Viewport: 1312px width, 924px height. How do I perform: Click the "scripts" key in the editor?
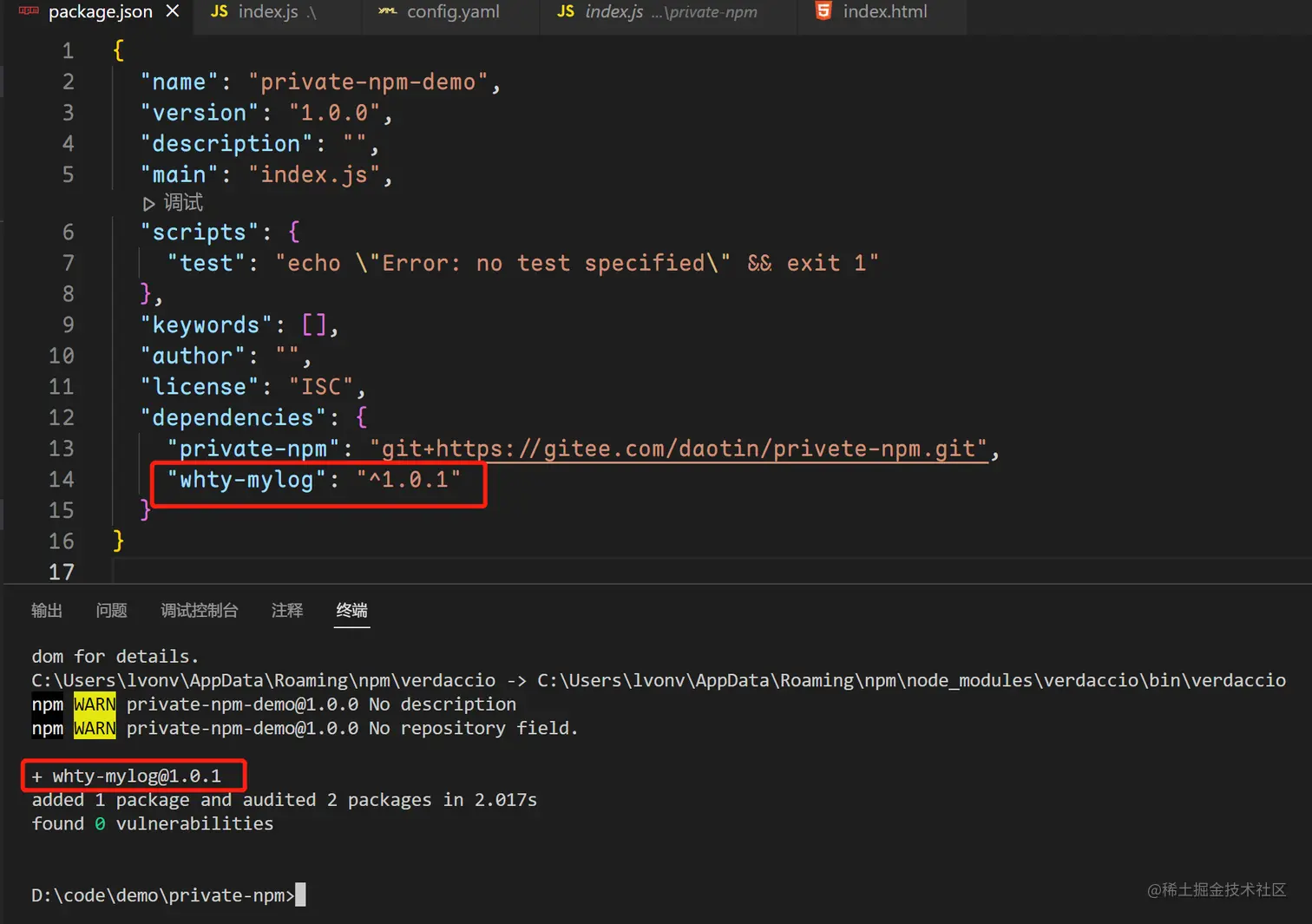(200, 233)
